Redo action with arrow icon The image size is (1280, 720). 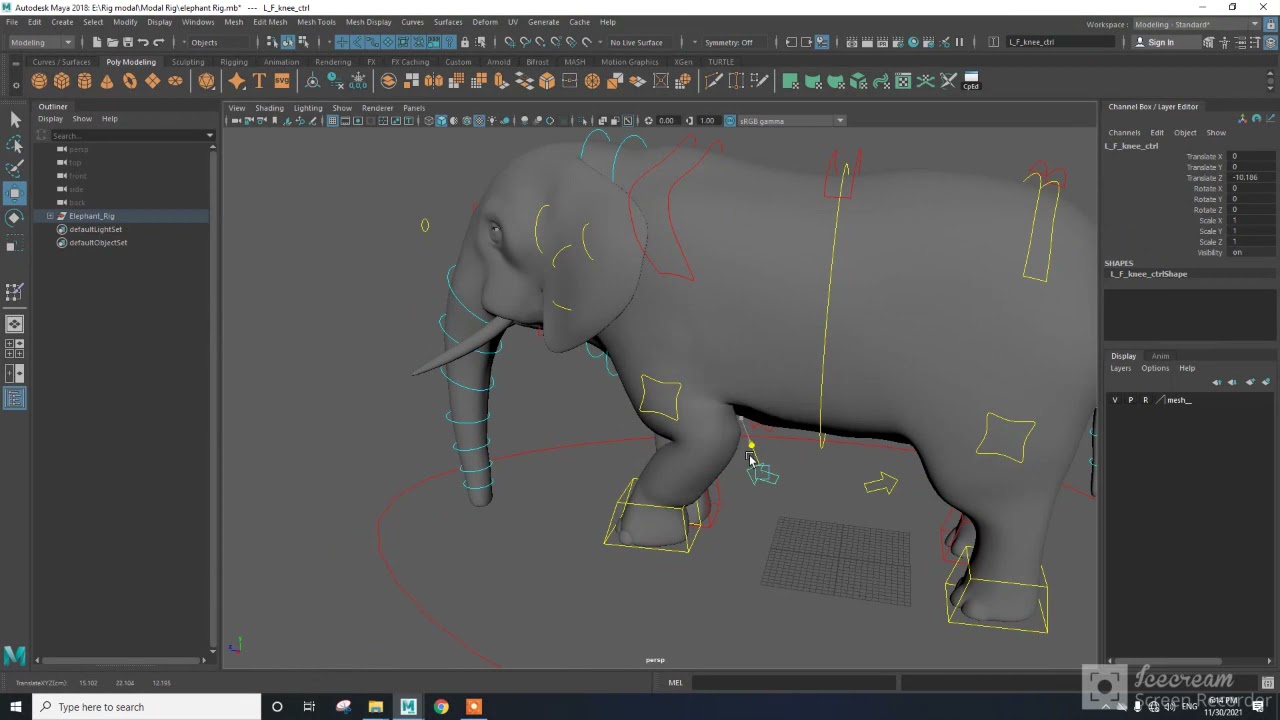[x=158, y=42]
